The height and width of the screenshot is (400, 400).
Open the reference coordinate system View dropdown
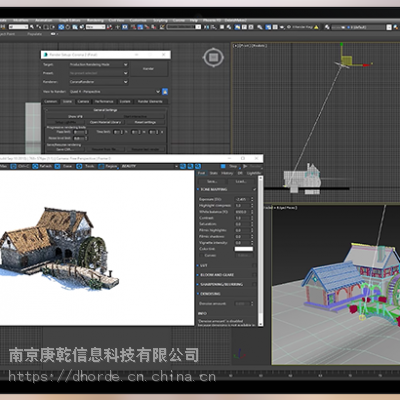click(96, 27)
